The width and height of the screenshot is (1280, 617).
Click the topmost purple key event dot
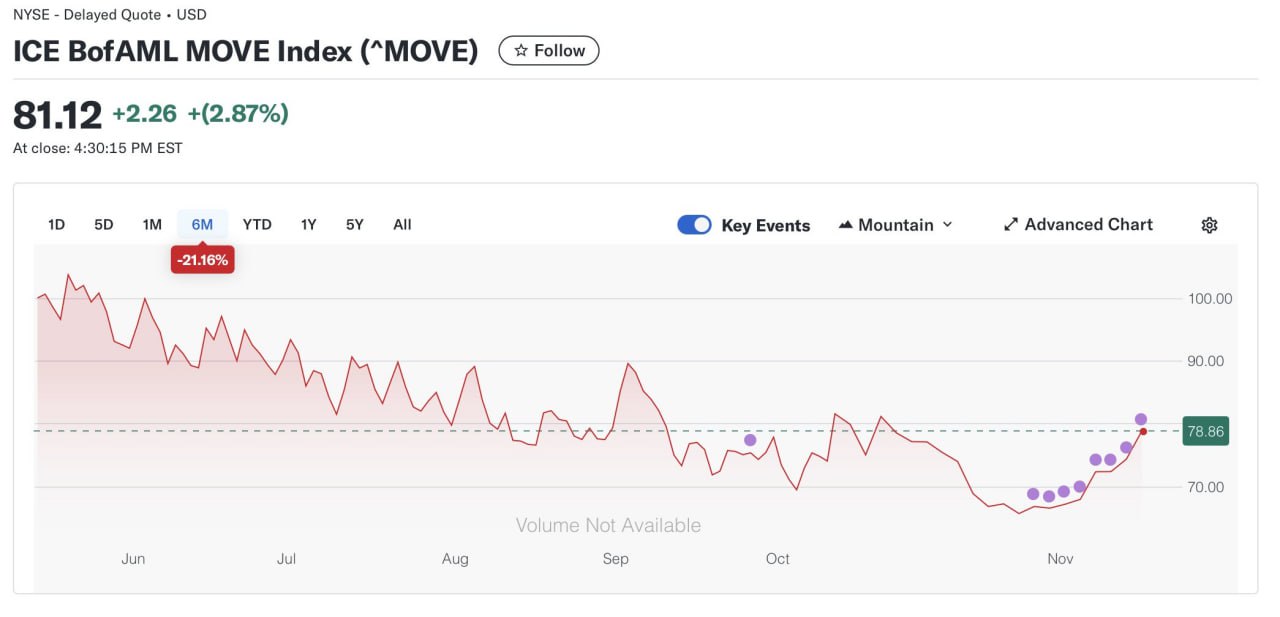pos(1141,419)
